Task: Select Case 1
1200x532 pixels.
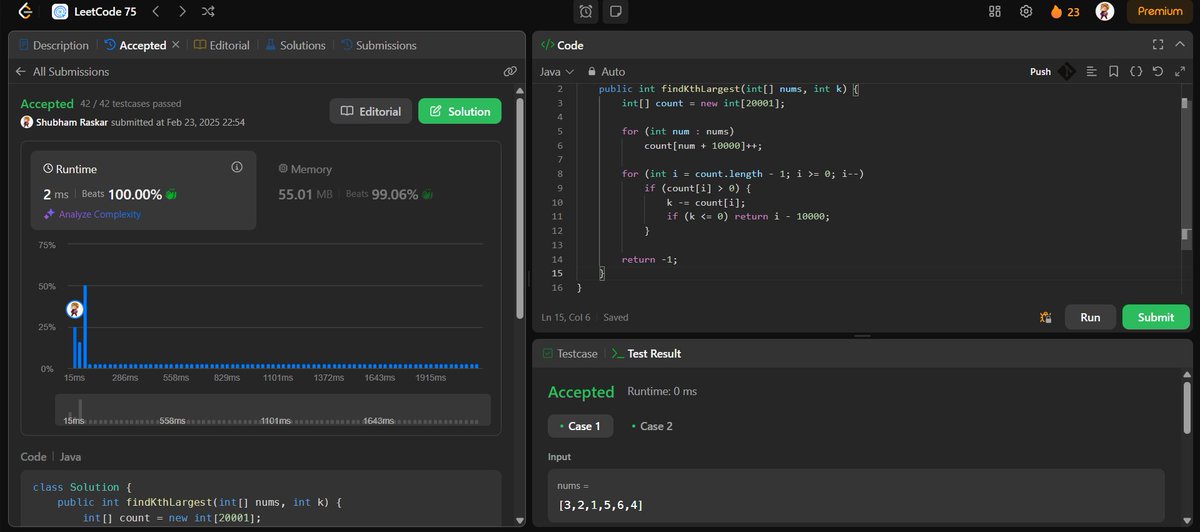Action: (580, 426)
